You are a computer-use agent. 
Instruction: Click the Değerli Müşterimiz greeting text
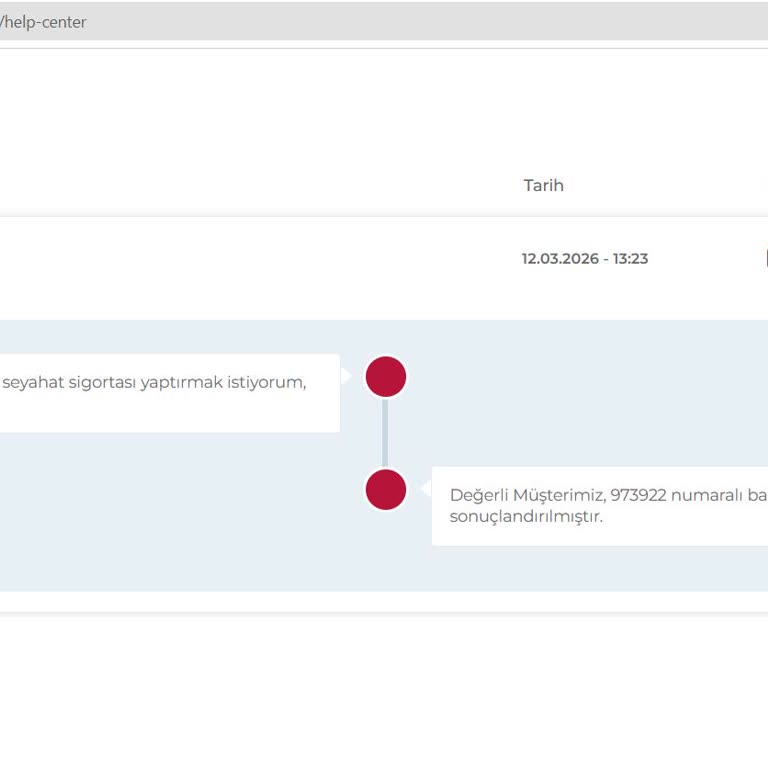[527, 495]
